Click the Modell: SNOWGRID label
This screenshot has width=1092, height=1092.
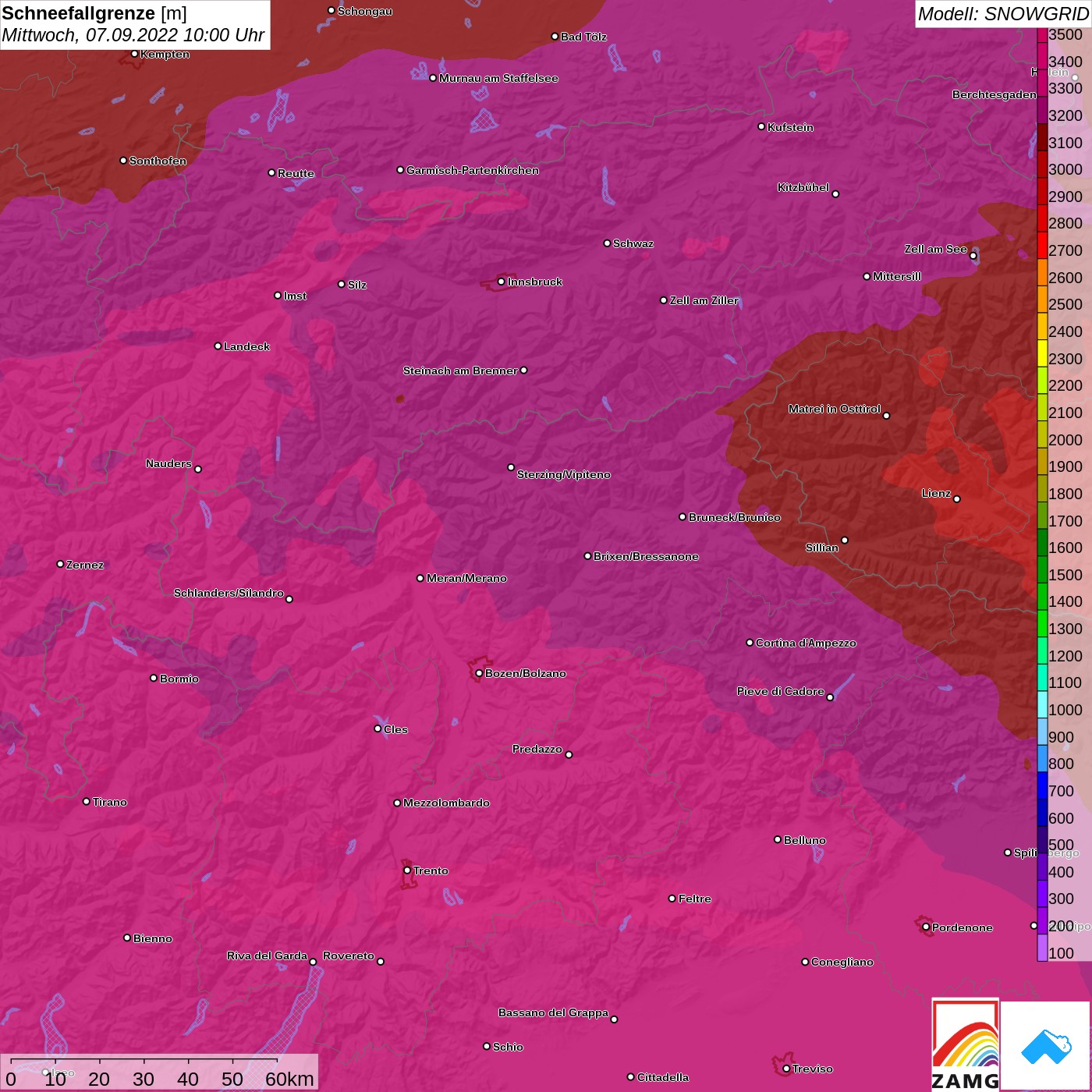tap(1002, 14)
